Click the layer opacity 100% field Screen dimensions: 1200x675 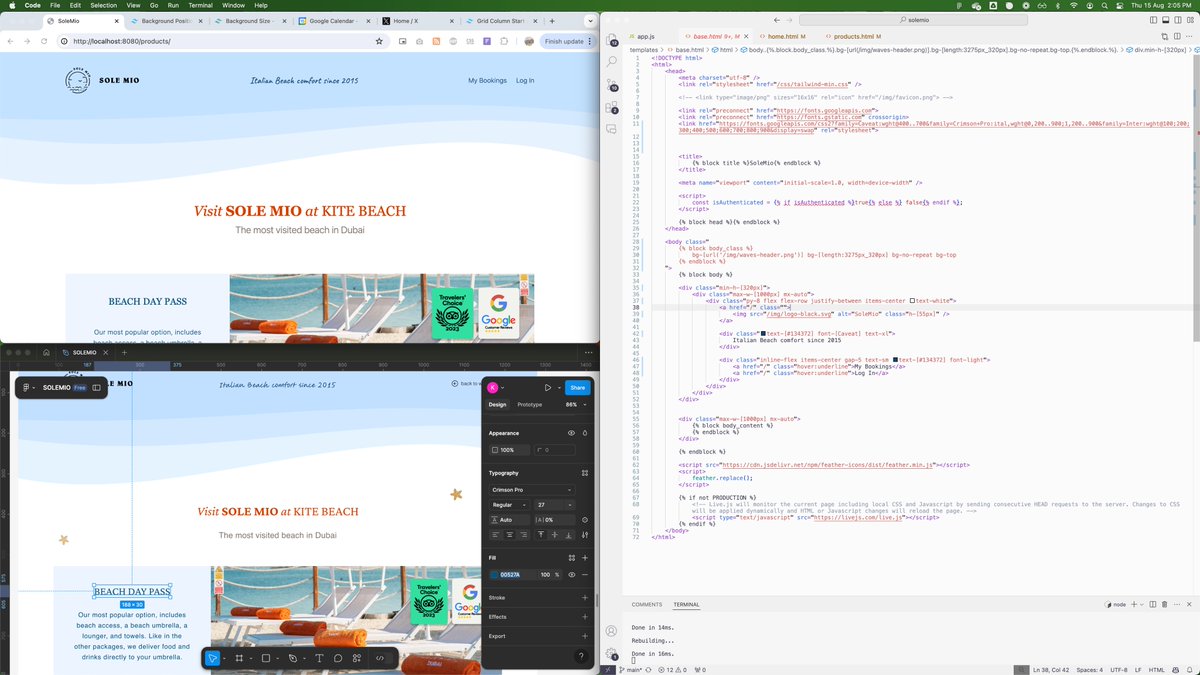(509, 450)
